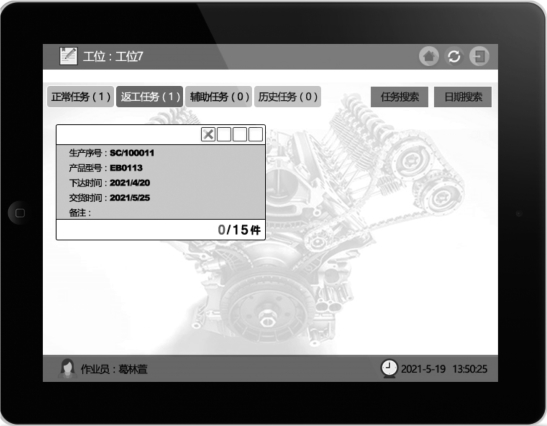View the 历史任务 (0) tab
This screenshot has width=547, height=426.
point(287,97)
